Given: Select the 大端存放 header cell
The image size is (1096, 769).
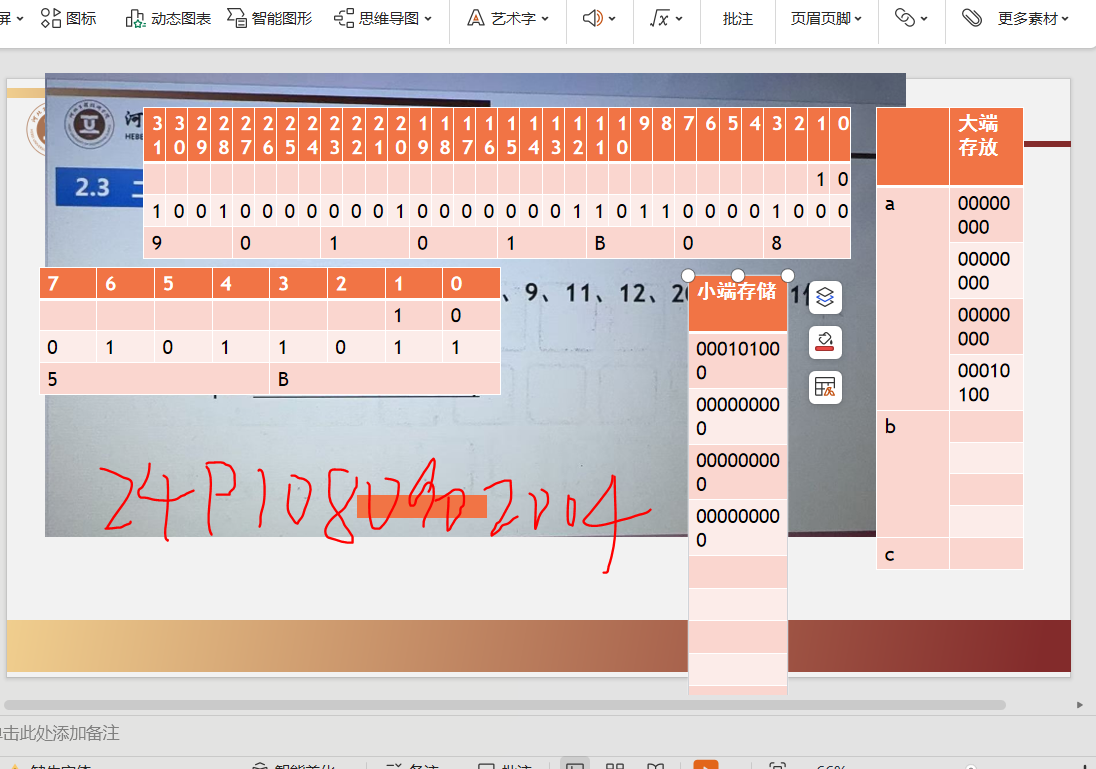Looking at the screenshot, I should (x=986, y=146).
